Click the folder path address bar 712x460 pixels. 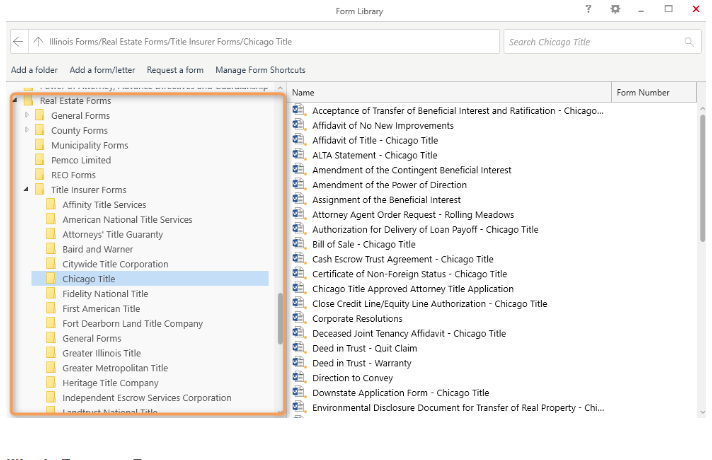pos(264,42)
